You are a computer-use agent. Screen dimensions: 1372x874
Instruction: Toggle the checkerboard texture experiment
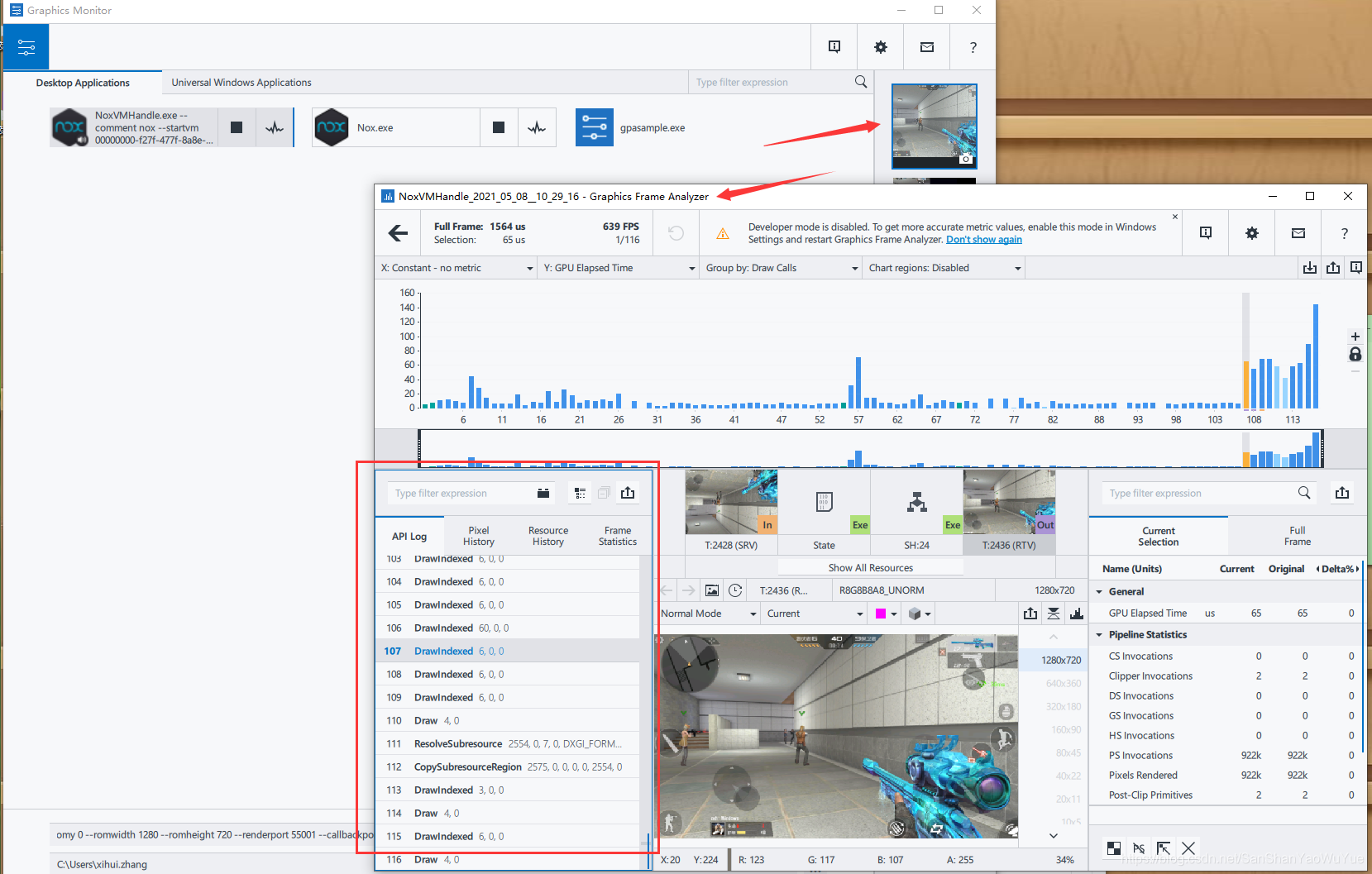[1114, 848]
